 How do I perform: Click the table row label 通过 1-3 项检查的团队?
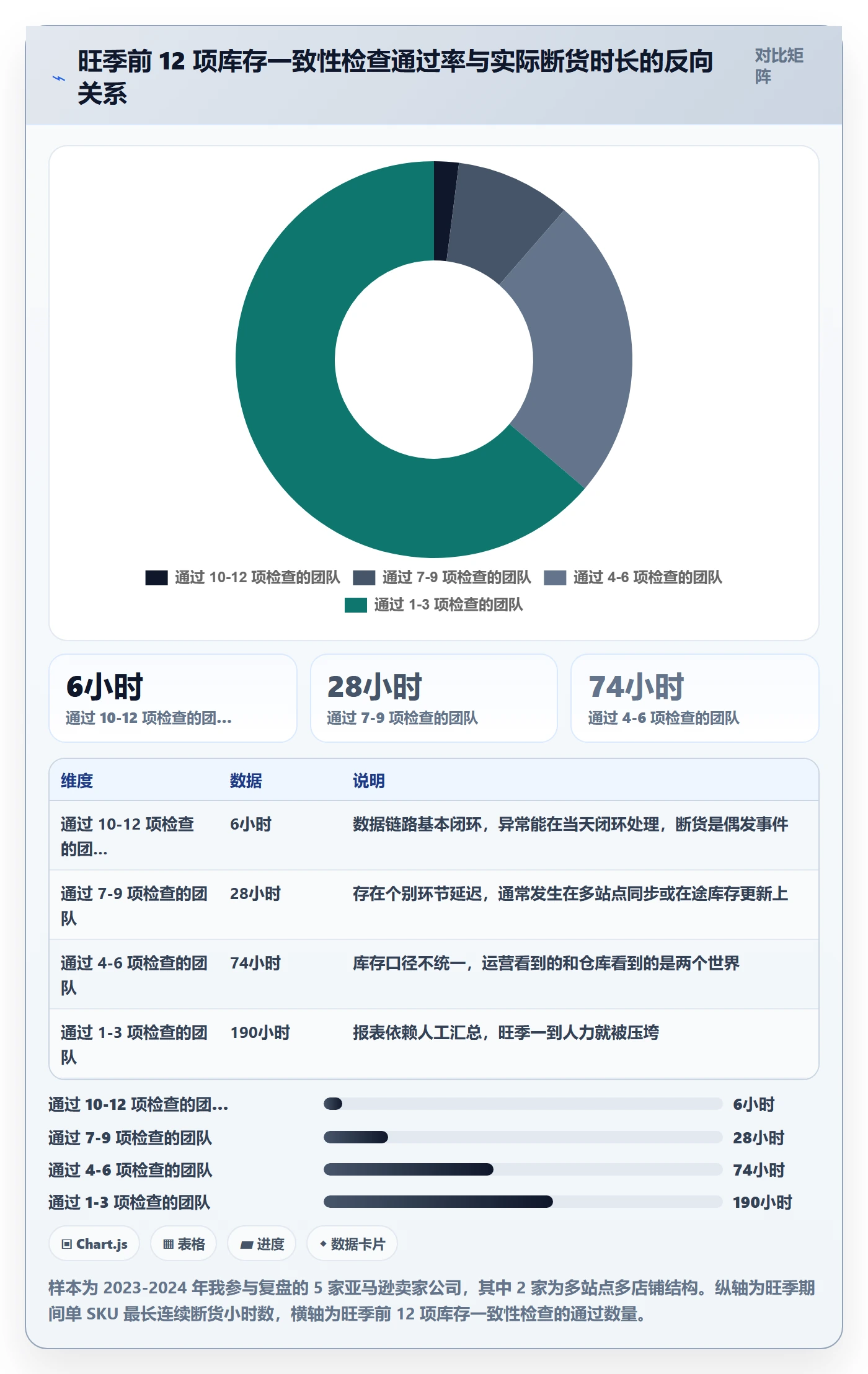[134, 1045]
